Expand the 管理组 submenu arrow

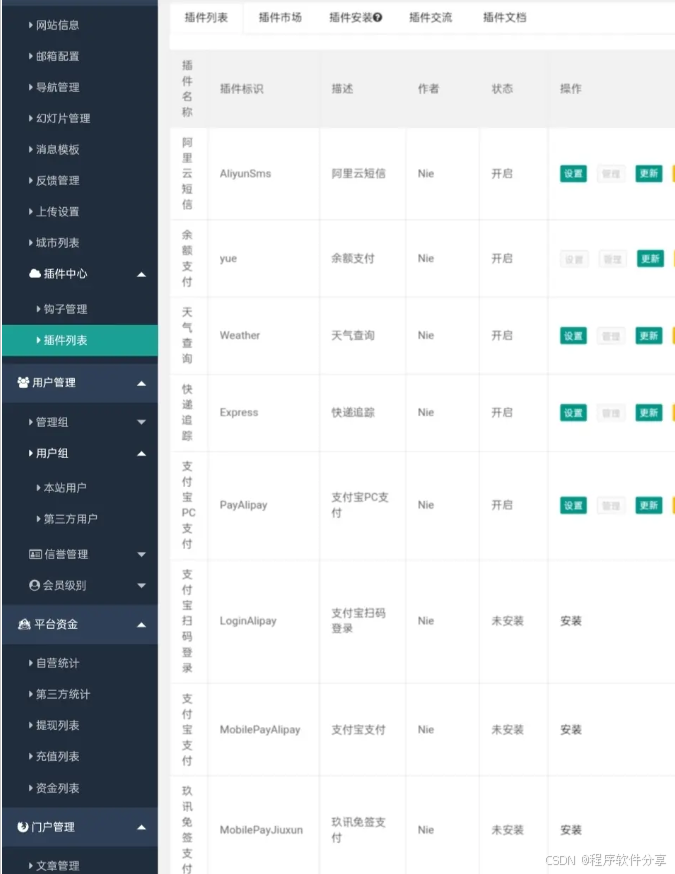141,423
